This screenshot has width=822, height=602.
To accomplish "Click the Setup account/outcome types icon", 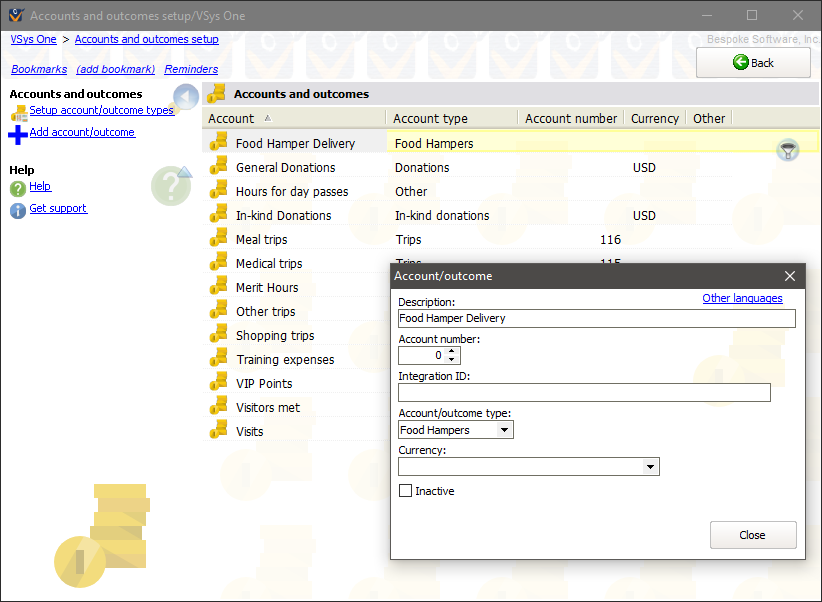I will click(x=18, y=112).
